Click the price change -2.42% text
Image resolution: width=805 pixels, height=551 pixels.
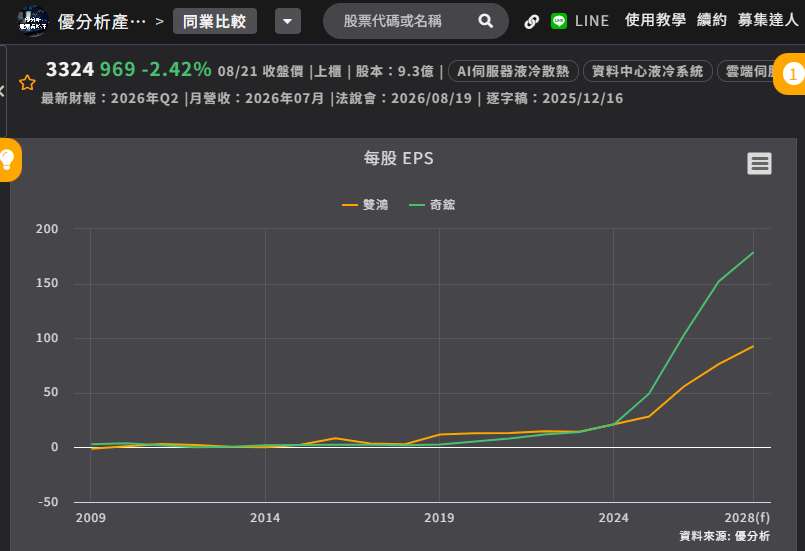(176, 69)
